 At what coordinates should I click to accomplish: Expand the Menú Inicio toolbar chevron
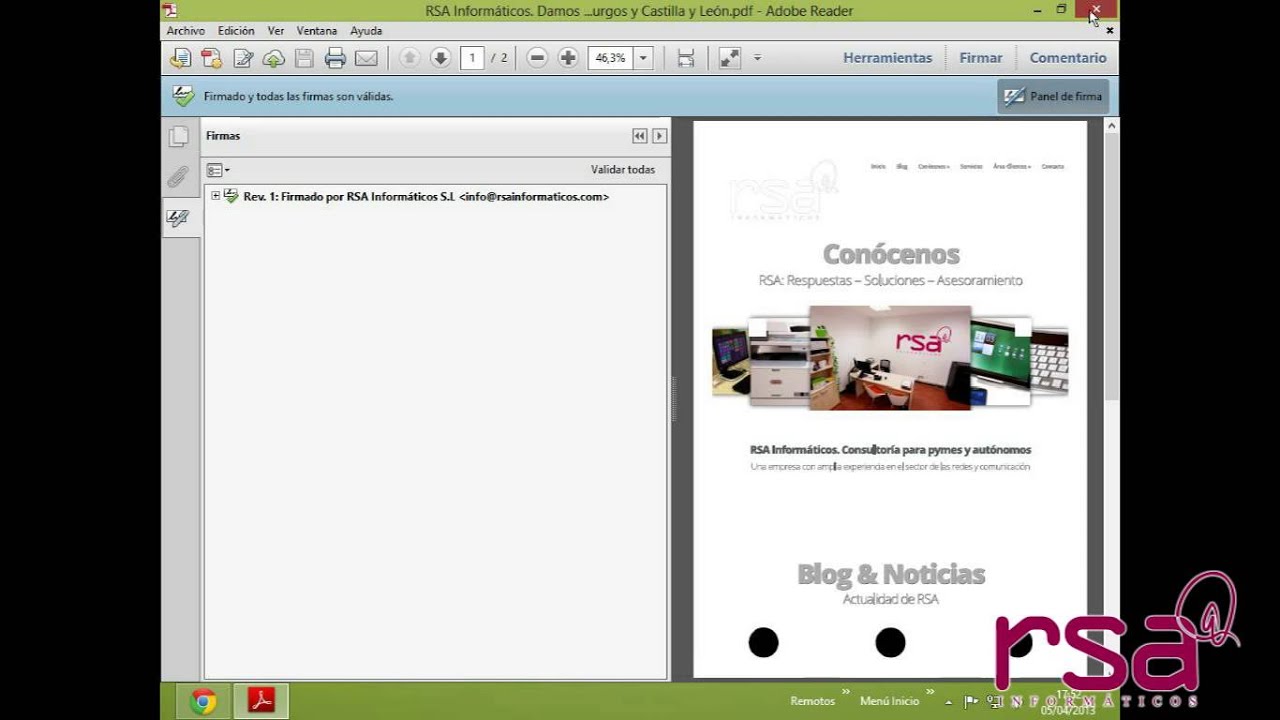pos(930,692)
